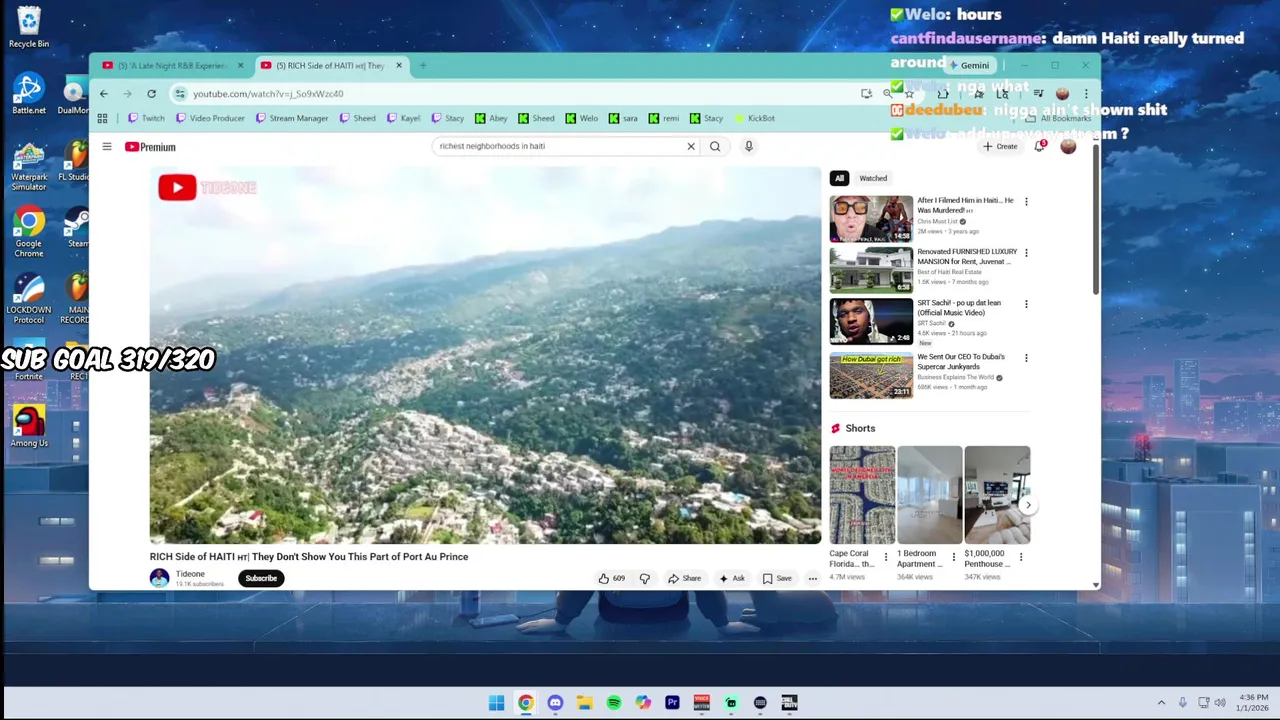Screen dimensions: 1280x720
Task: Start voice search with the microphone
Action: pos(748,146)
